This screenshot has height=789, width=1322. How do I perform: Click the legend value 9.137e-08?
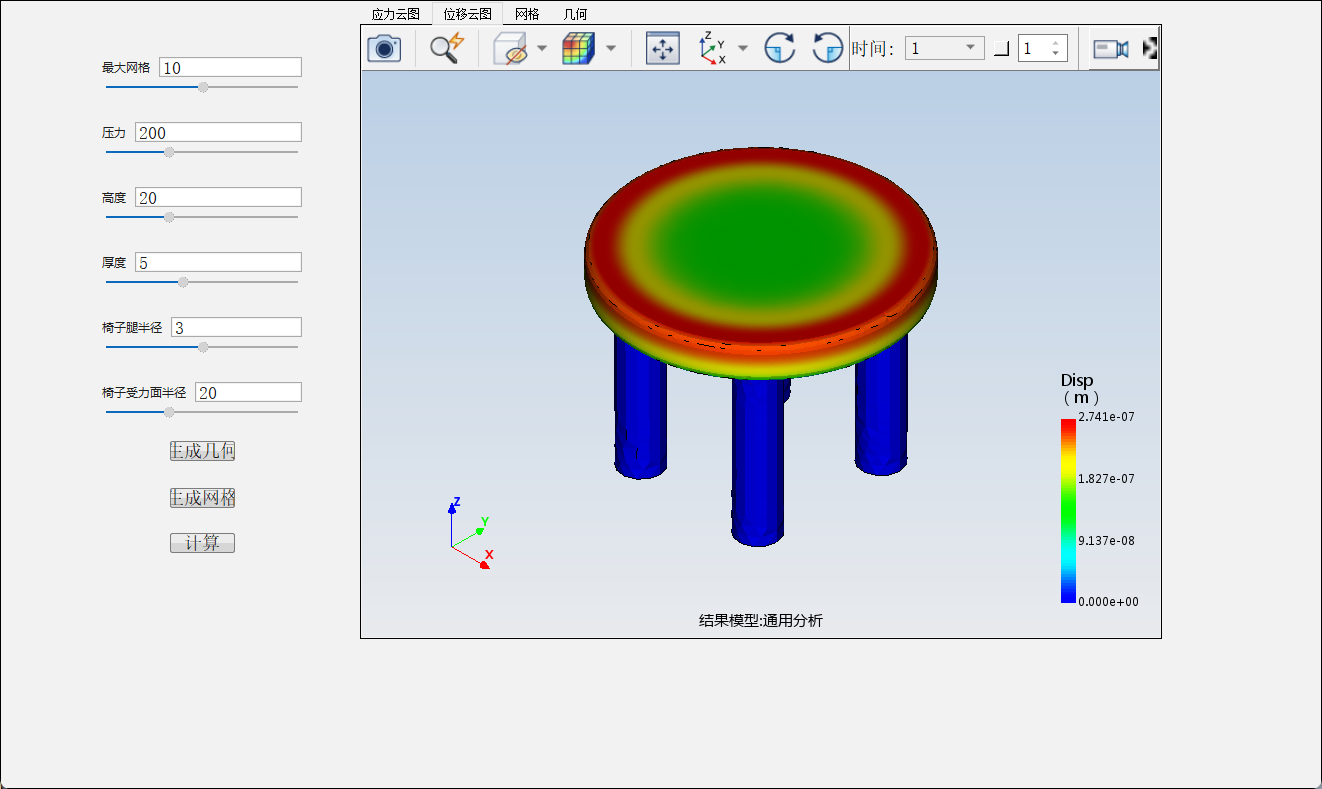(1106, 541)
